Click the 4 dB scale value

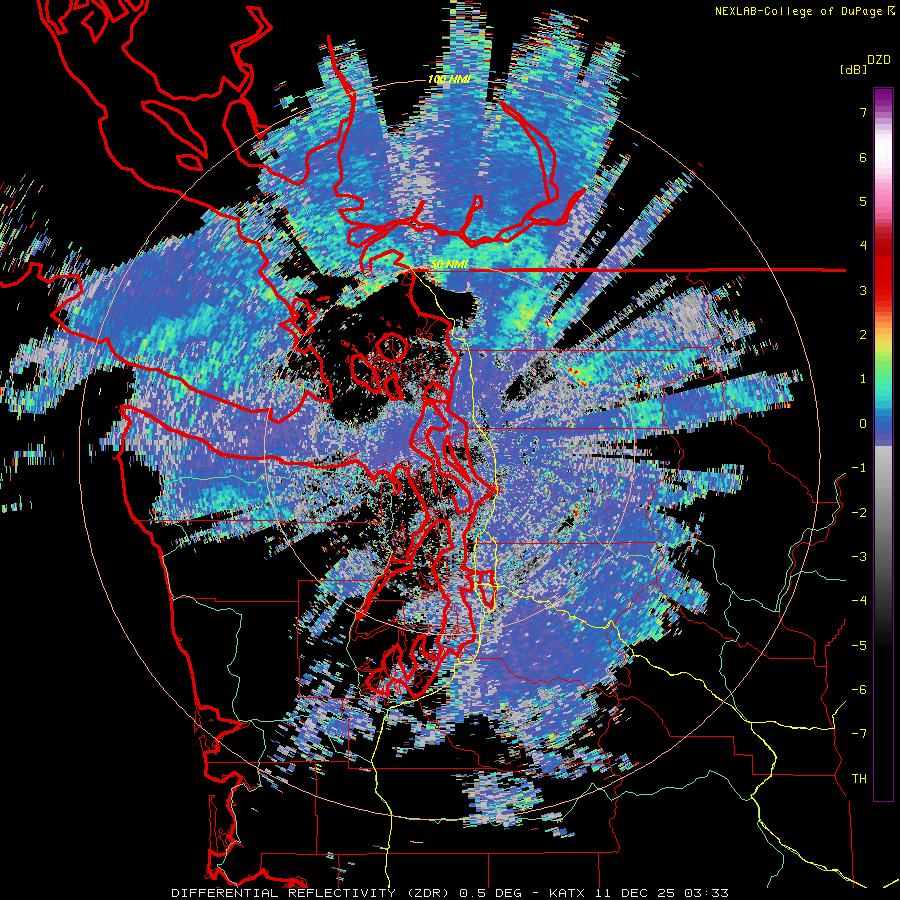tap(863, 246)
